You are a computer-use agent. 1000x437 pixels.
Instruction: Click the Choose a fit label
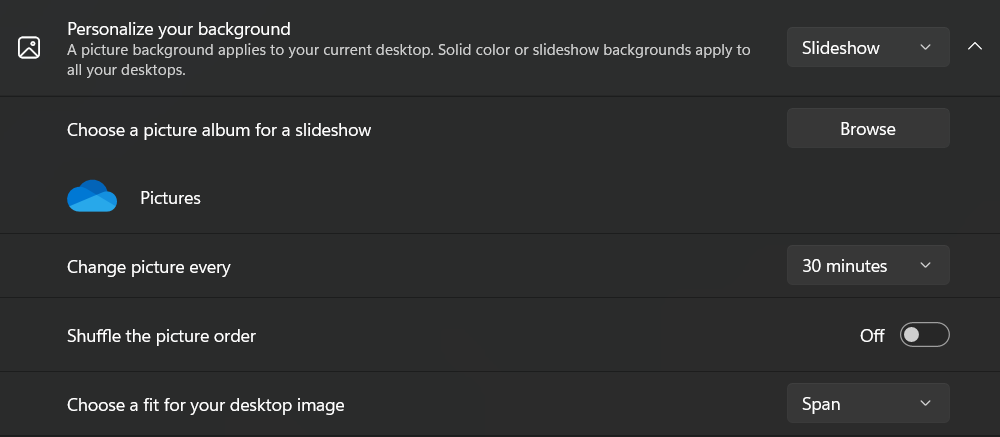click(x=205, y=405)
